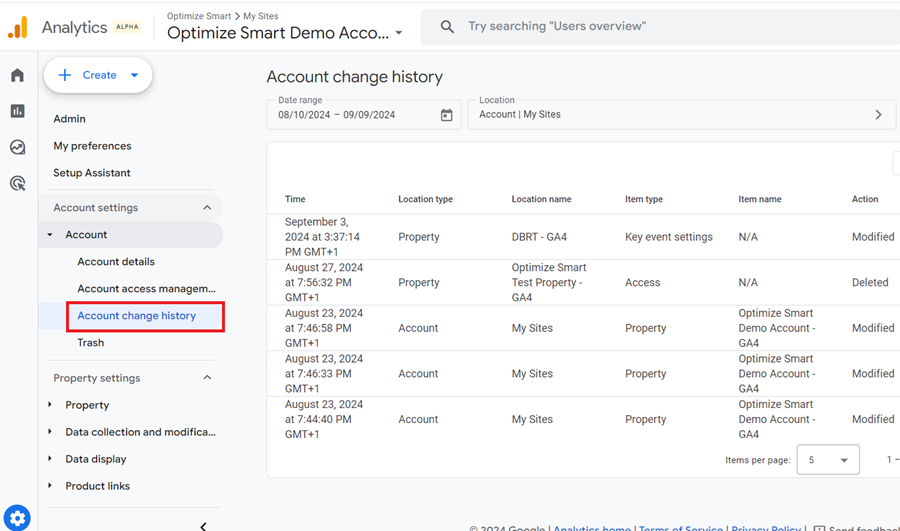Open the Home icon in left rail
This screenshot has height=531, width=900.
17,75
